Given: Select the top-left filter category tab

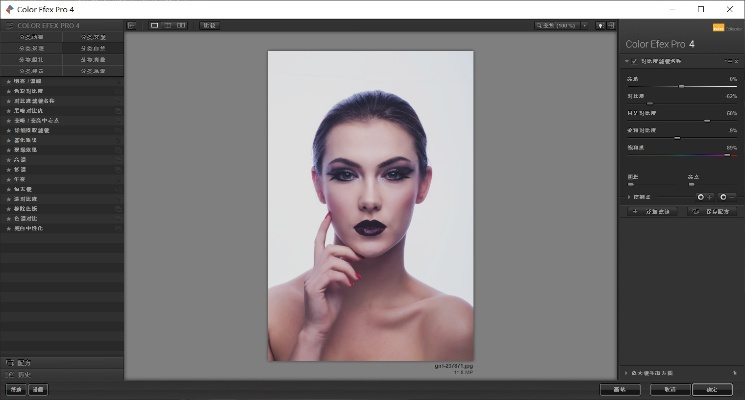Looking at the screenshot, I should coord(31,36).
